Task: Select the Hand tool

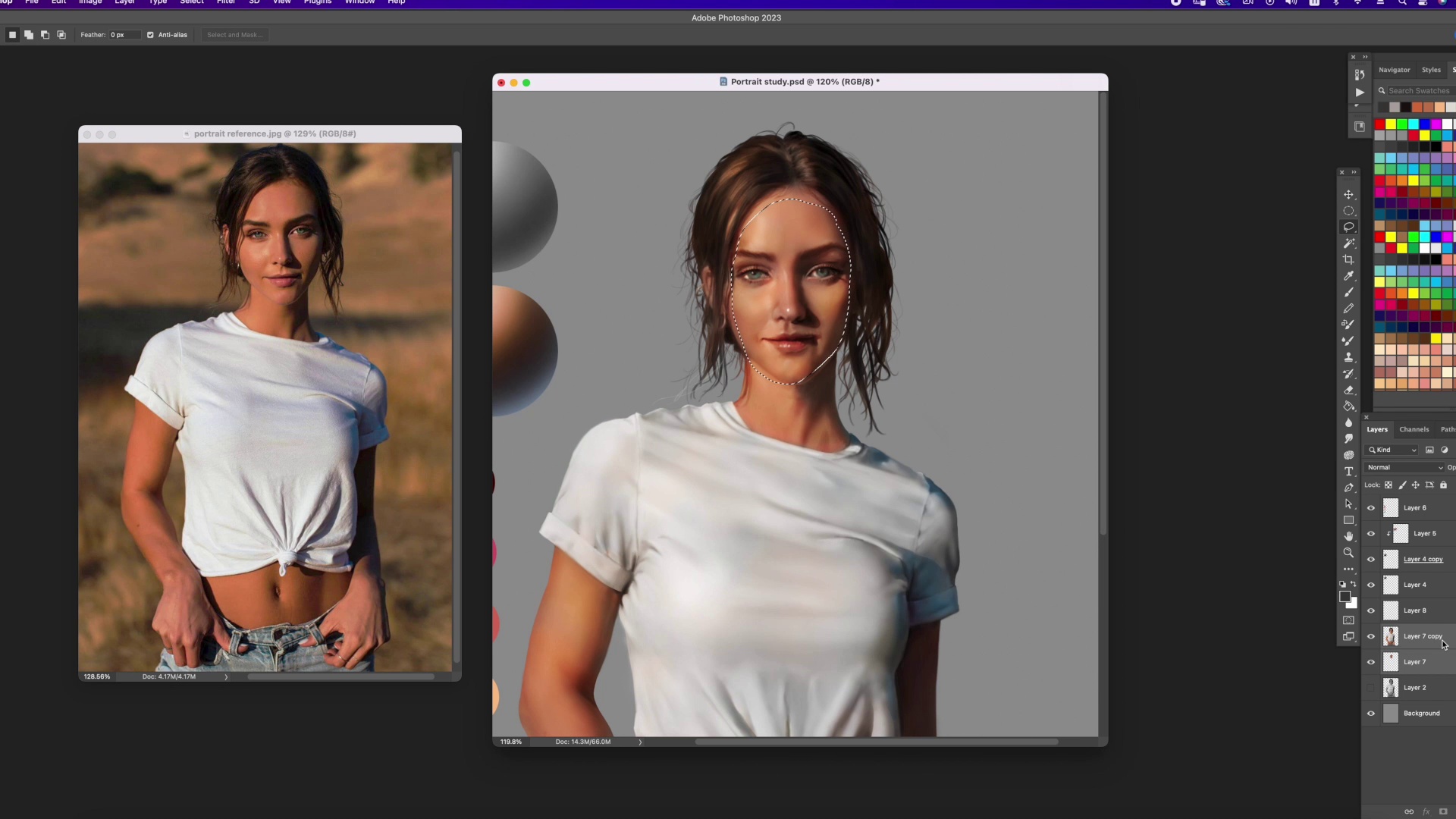Action: coord(1348,536)
